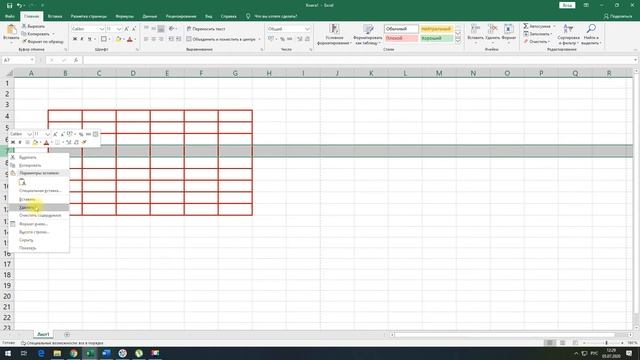Add a new sheet with plus icon
The width and height of the screenshot is (640, 360).
67,334
